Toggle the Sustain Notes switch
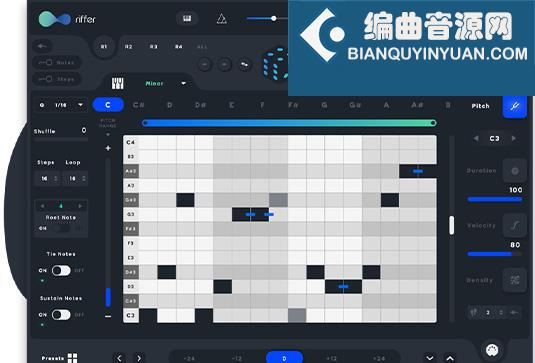The width and height of the screenshot is (535, 363). click(61, 315)
